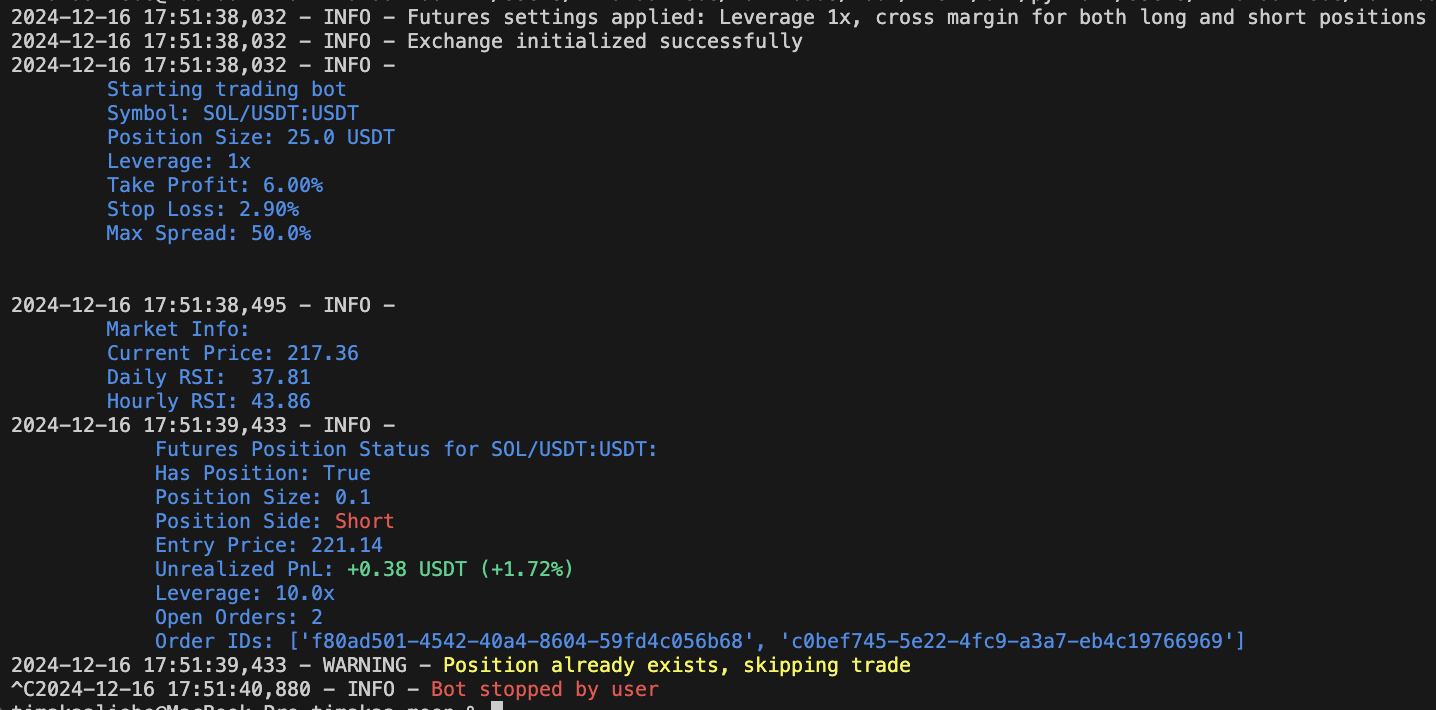Click the 'Exchange initialized successfully' log message

604,41
